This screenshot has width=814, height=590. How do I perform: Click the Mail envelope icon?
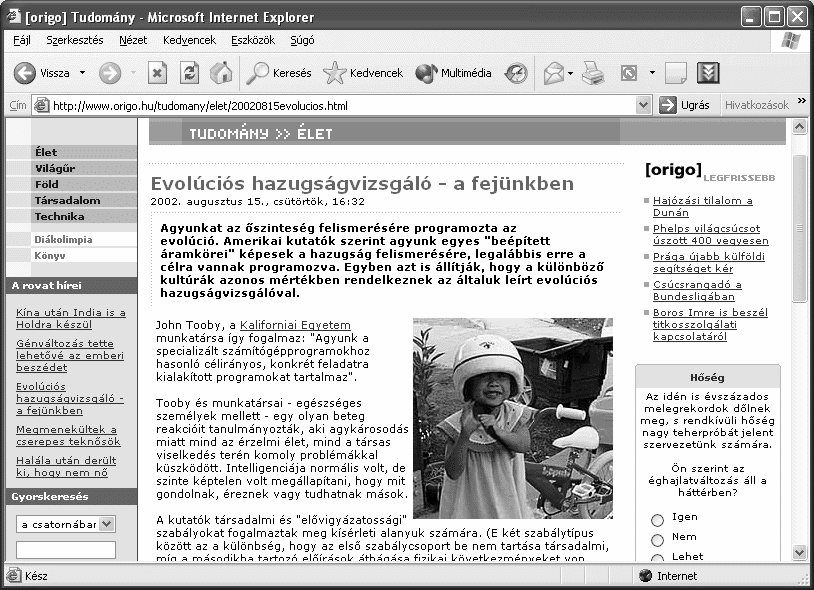click(x=553, y=73)
